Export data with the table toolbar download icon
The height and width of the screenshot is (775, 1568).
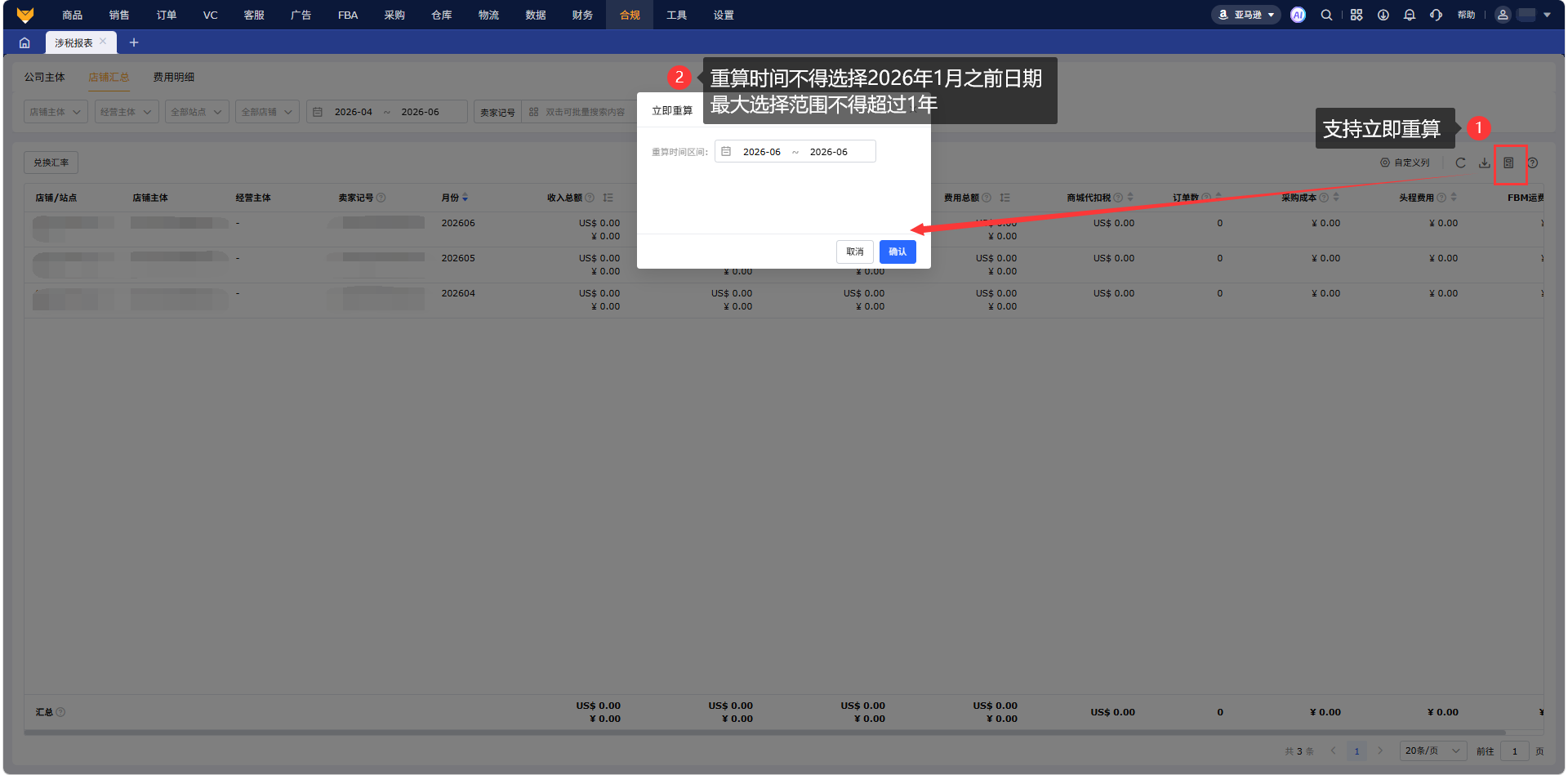[1485, 163]
